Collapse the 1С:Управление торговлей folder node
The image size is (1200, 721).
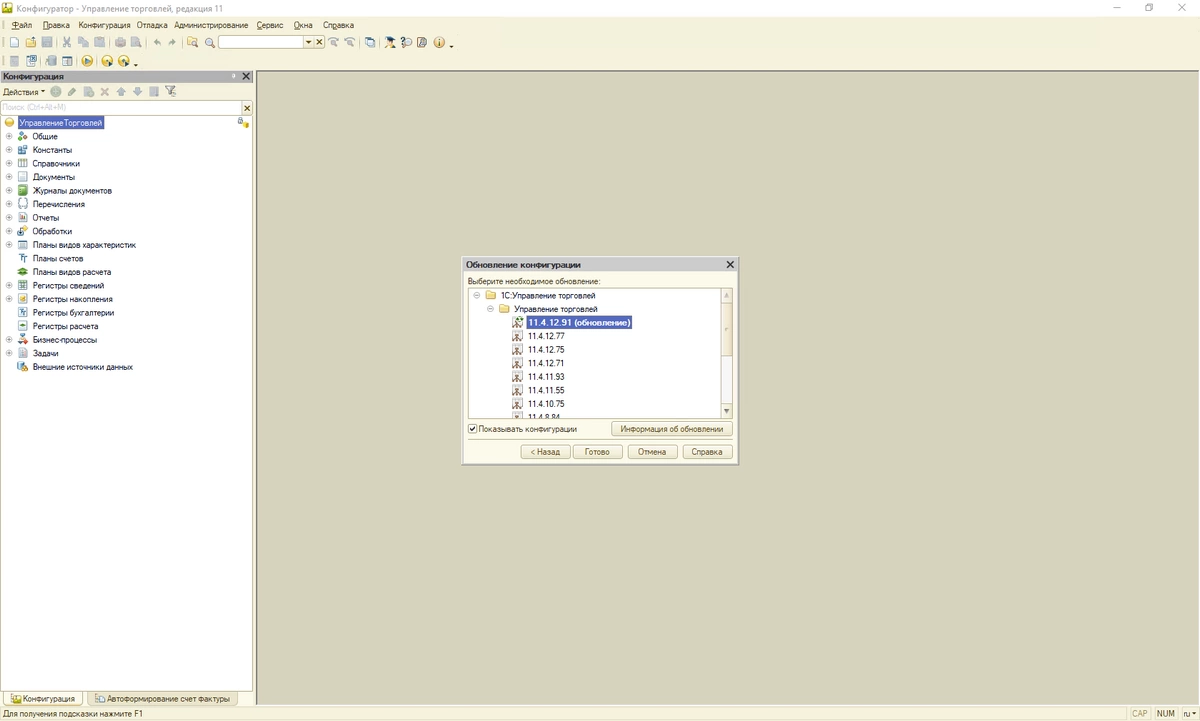point(477,296)
